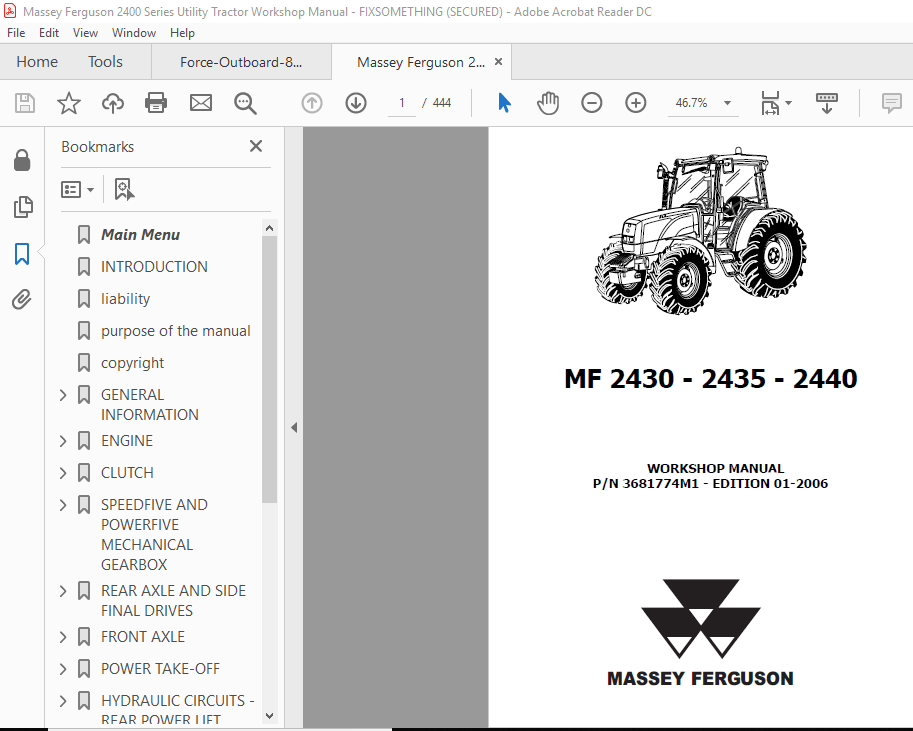Close the Bookmarks panel
Viewport: 913px width, 731px height.
(256, 146)
